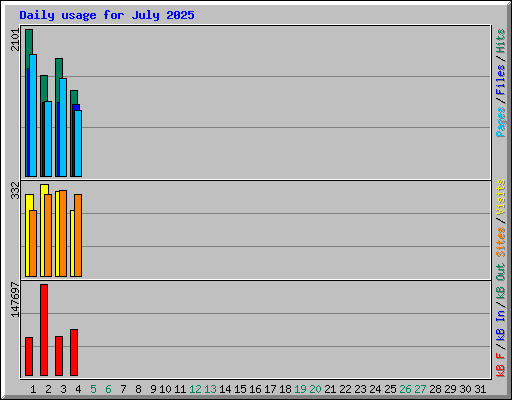This screenshot has height=400, width=512.
Task: Click the 2101 hits axis value
Action: click(15, 40)
